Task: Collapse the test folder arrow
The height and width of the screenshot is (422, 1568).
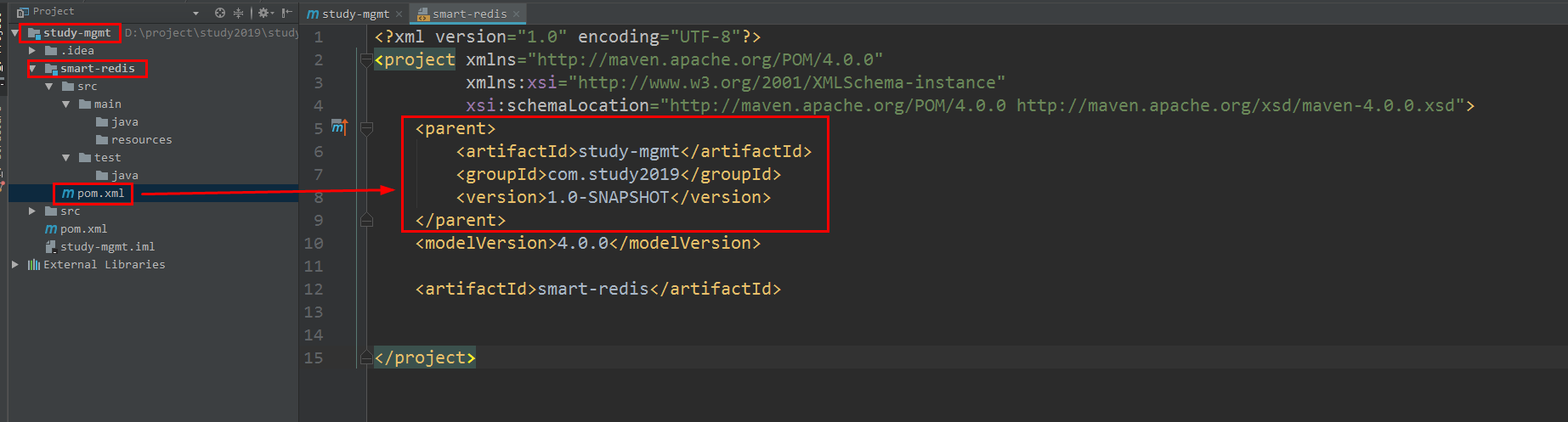Action: (x=66, y=158)
